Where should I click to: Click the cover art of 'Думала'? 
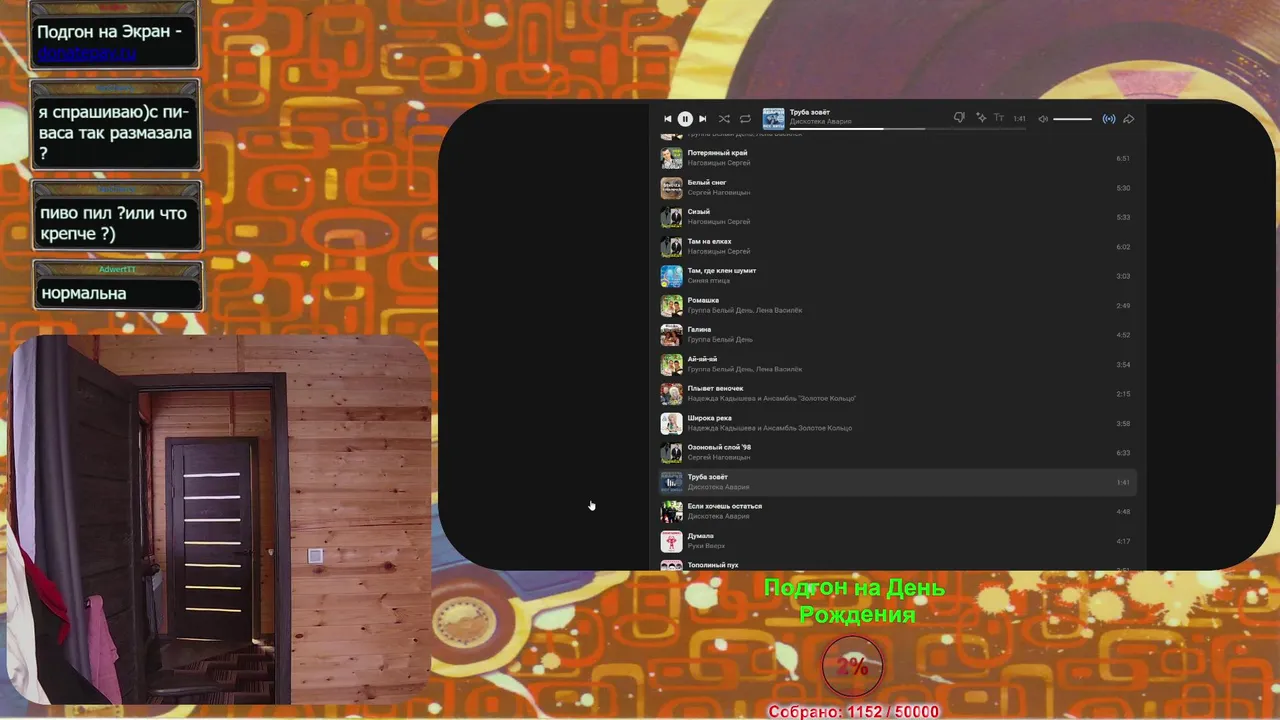(671, 541)
